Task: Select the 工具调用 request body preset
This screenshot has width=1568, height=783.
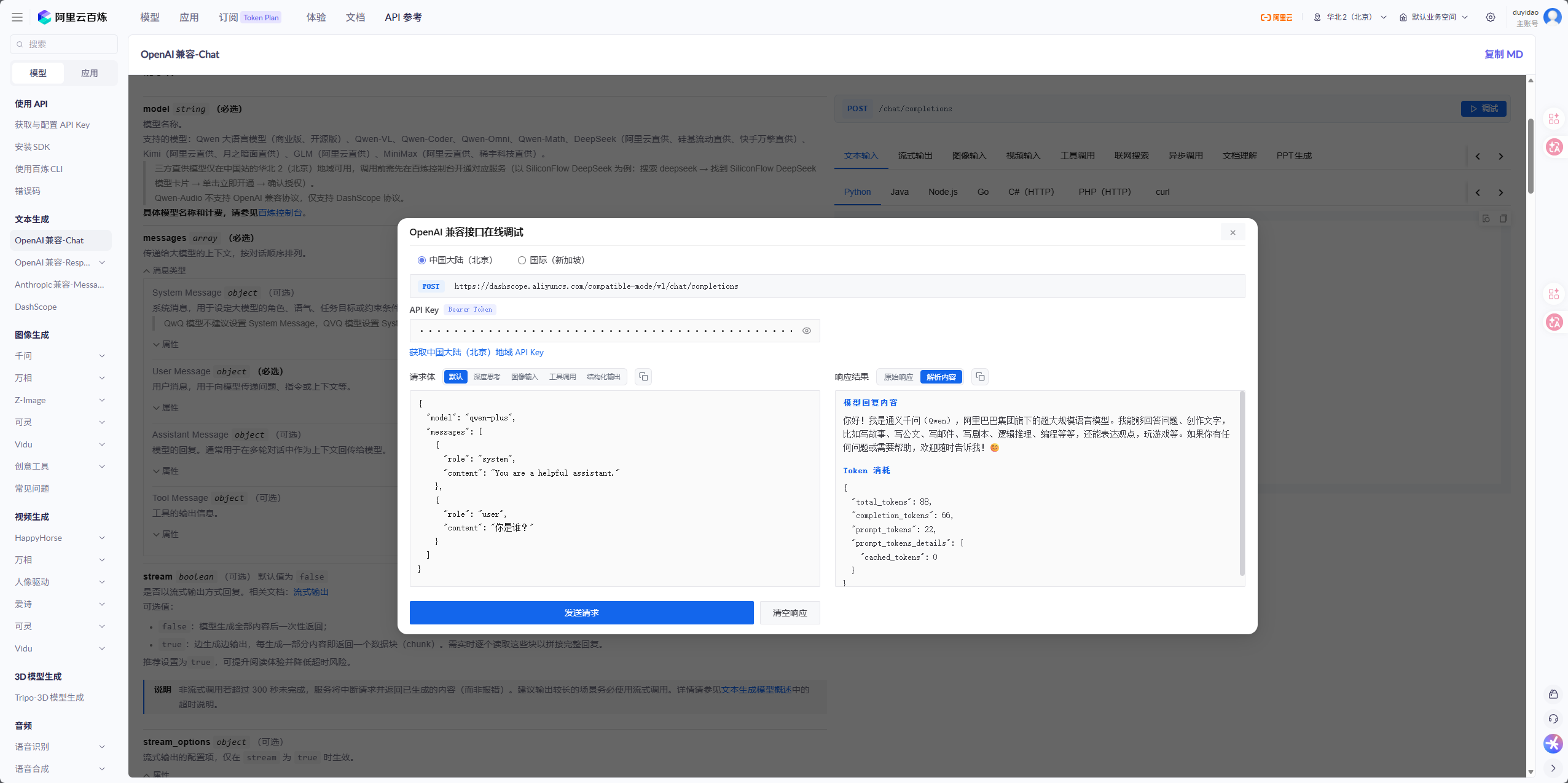Action: [563, 377]
